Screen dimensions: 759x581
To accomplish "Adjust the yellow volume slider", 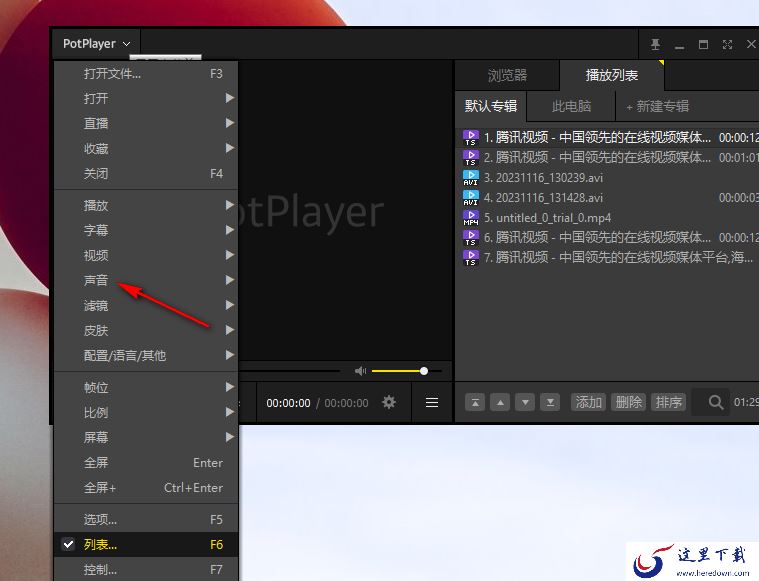I will pos(407,371).
